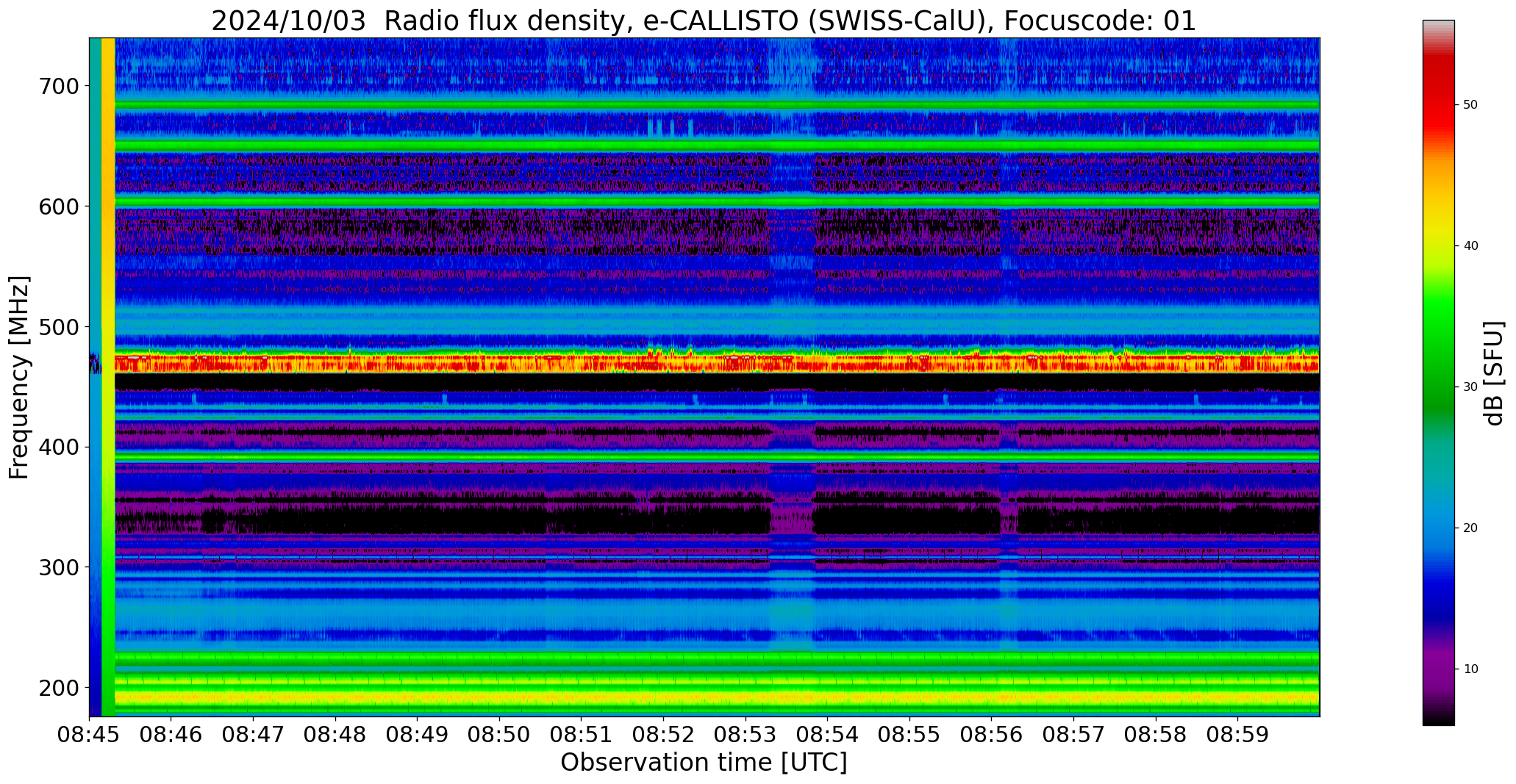Click the 400 frequency tick label
This screenshot has width=1516, height=784.
tap(58, 447)
